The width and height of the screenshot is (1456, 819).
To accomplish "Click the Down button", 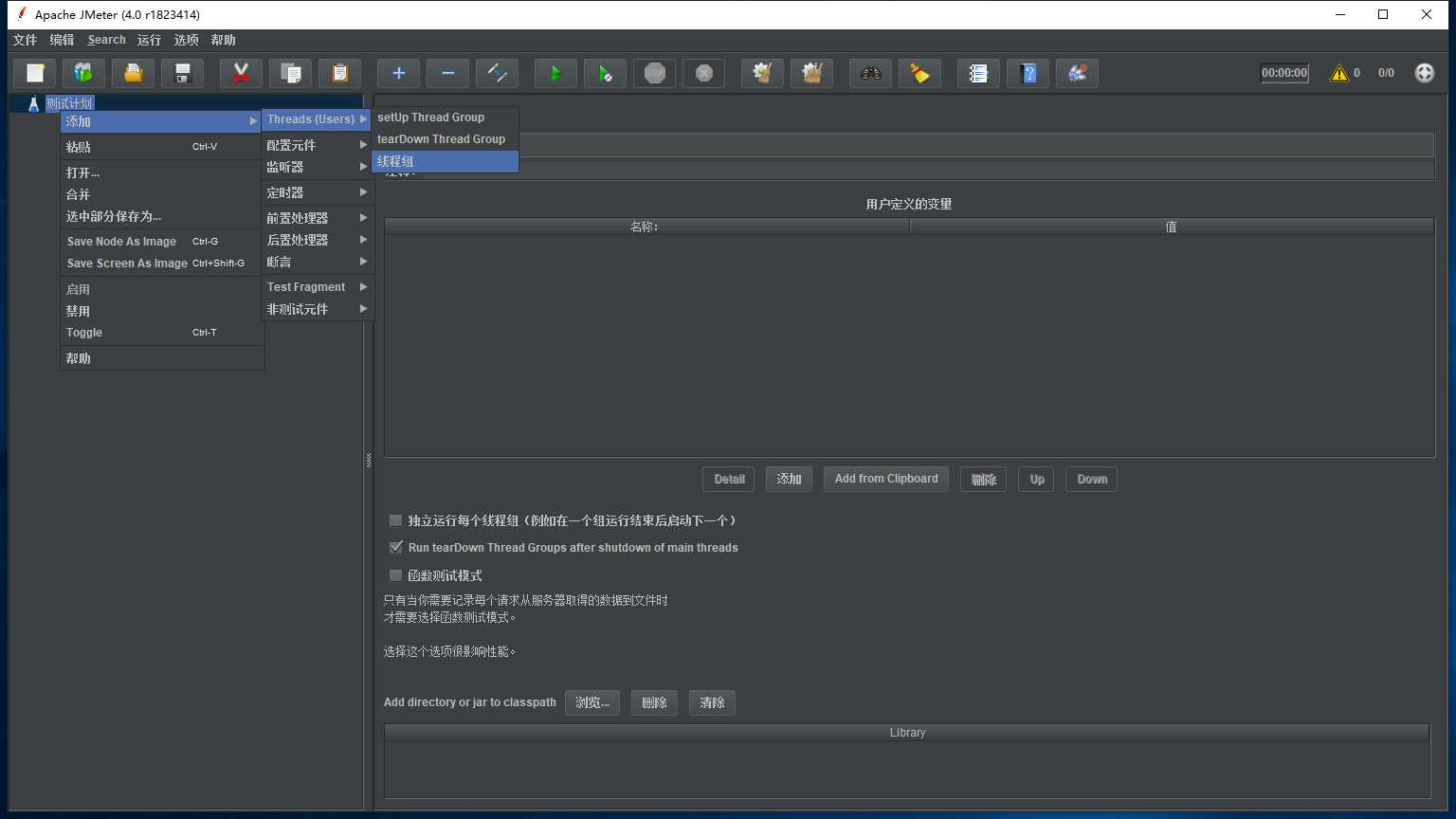I will tap(1092, 479).
